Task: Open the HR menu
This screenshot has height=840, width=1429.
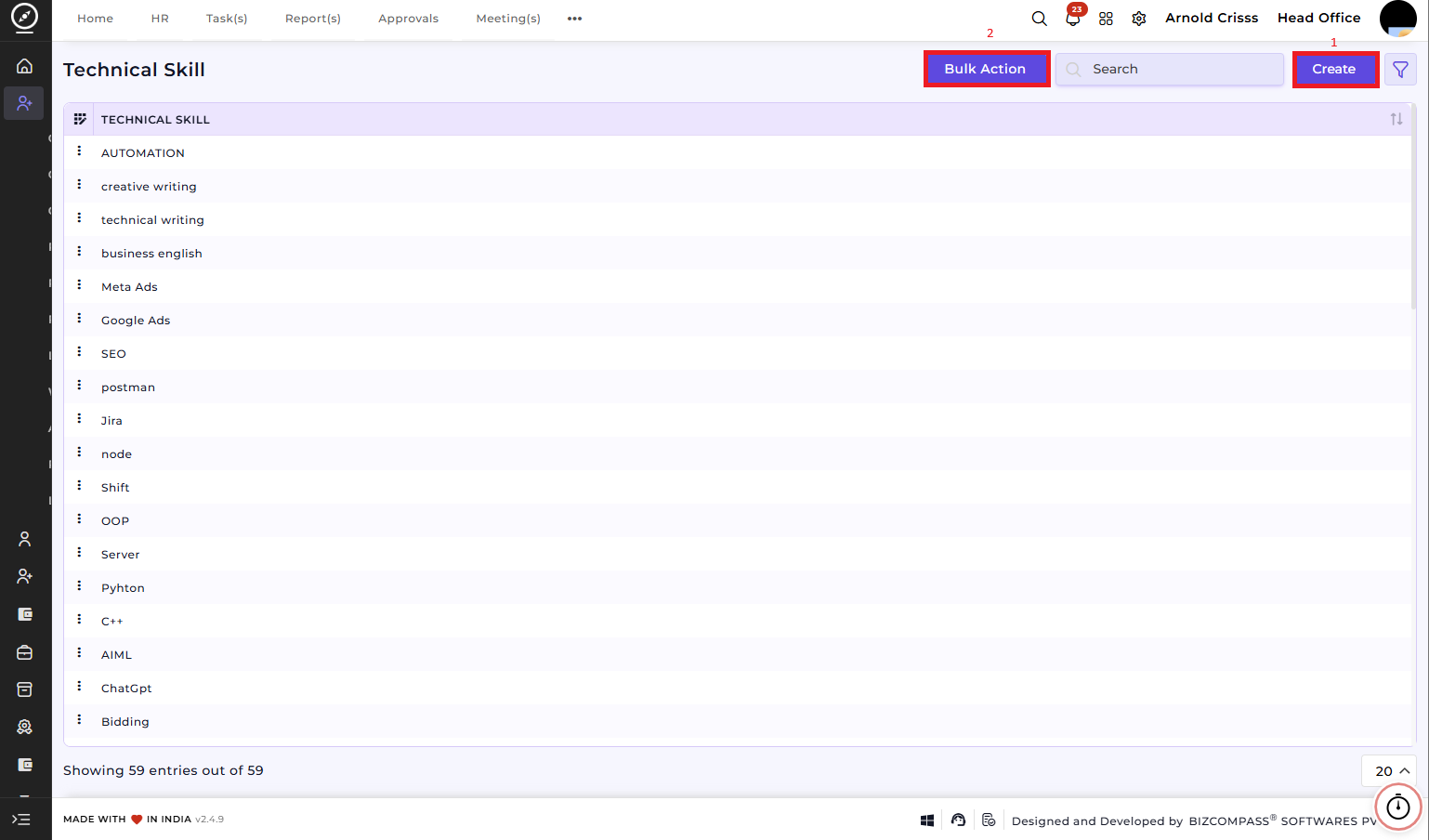Action: 160,19
